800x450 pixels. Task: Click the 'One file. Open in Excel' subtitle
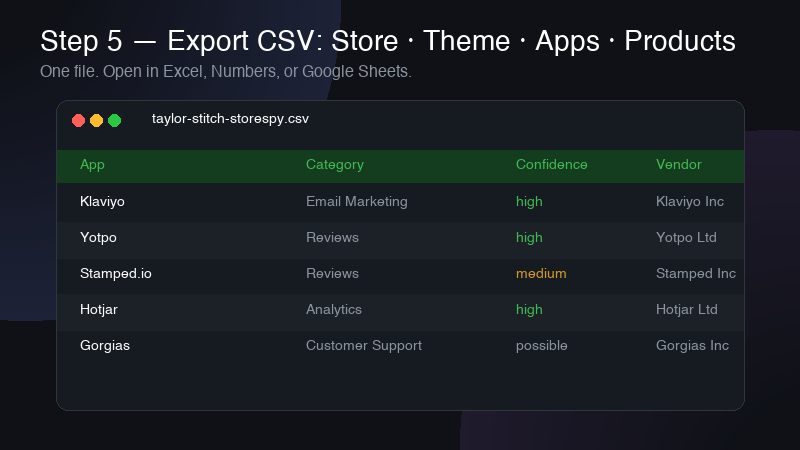[226, 71]
